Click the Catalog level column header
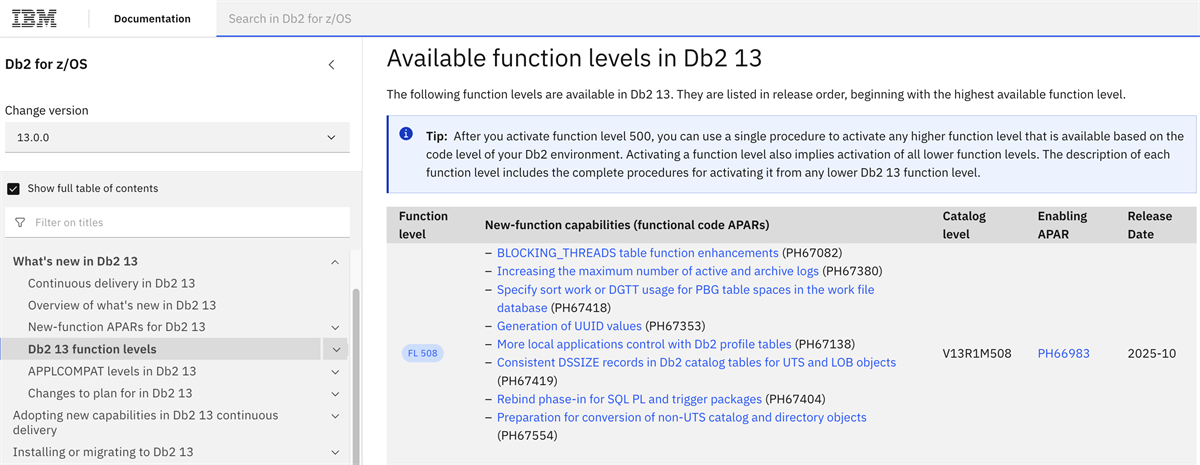The height and width of the screenshot is (465, 1200). pos(964,225)
